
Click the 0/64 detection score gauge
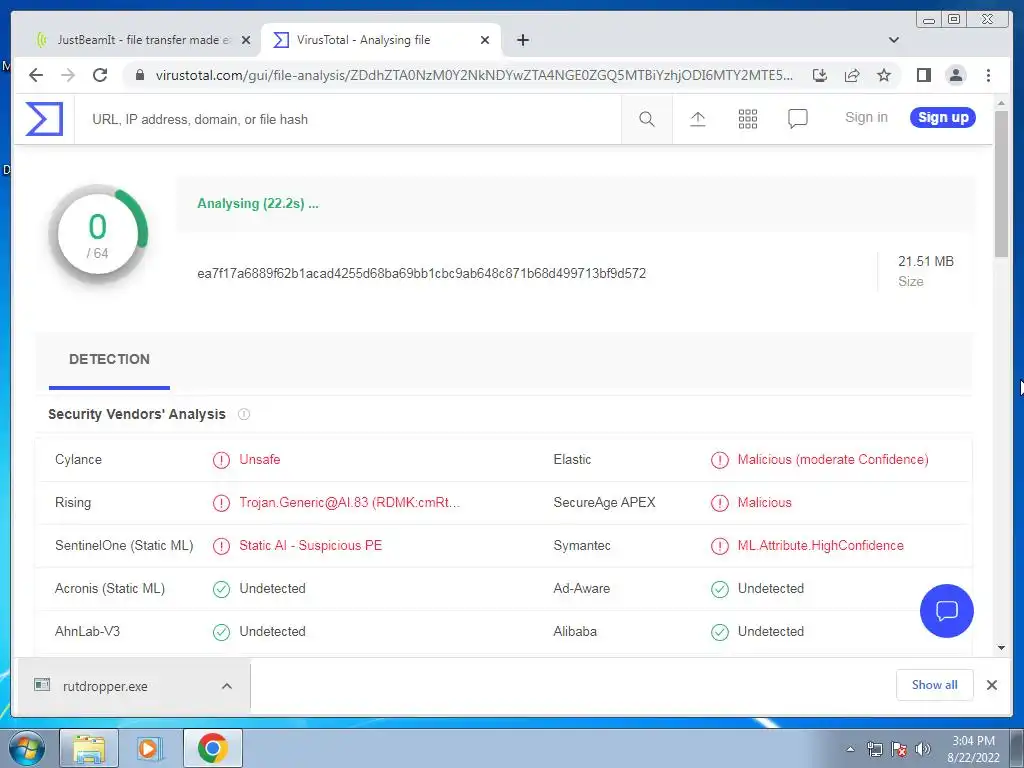[98, 235]
